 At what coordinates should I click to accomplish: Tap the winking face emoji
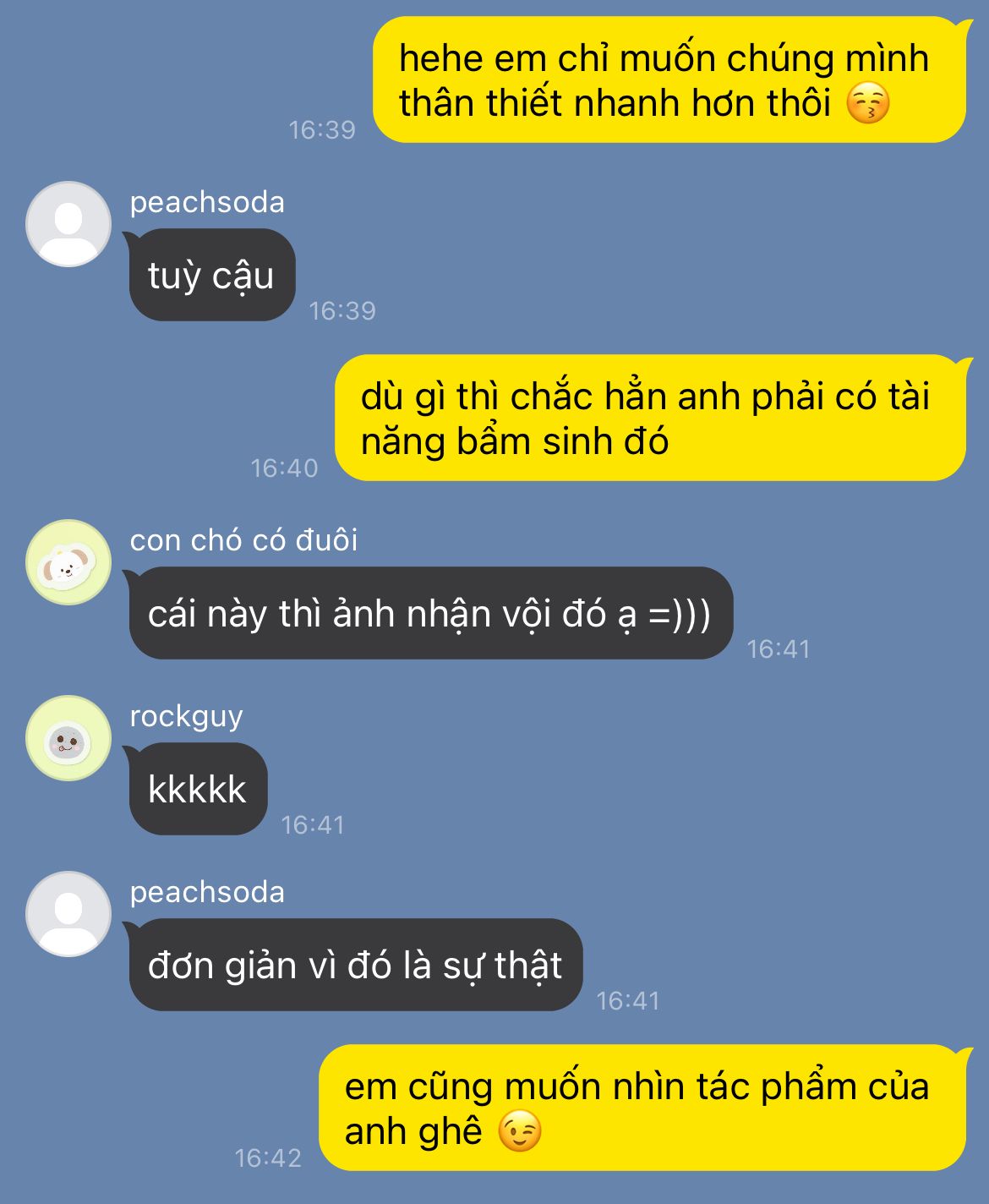click(519, 1132)
